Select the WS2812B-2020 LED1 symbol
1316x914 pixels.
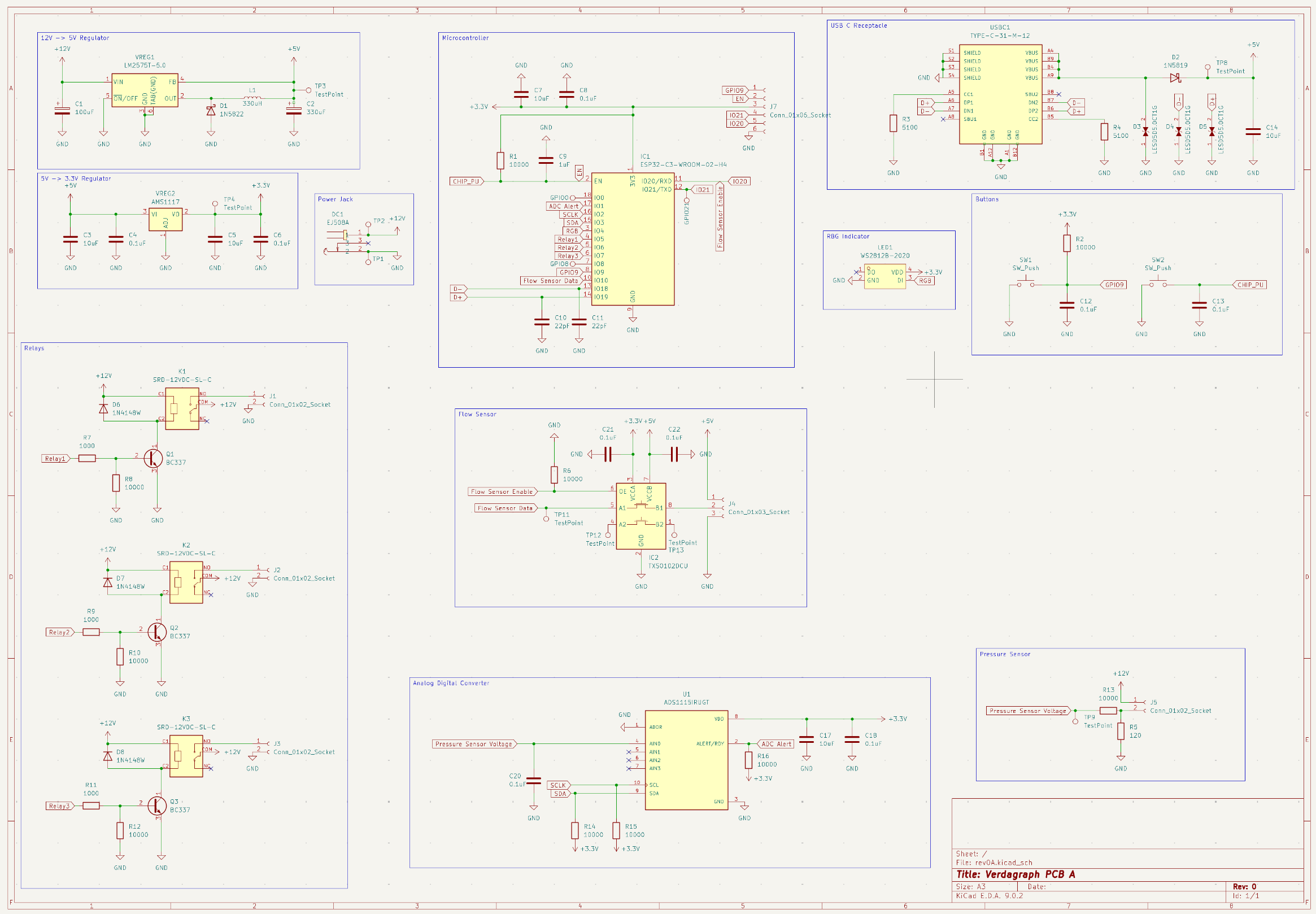click(x=884, y=276)
